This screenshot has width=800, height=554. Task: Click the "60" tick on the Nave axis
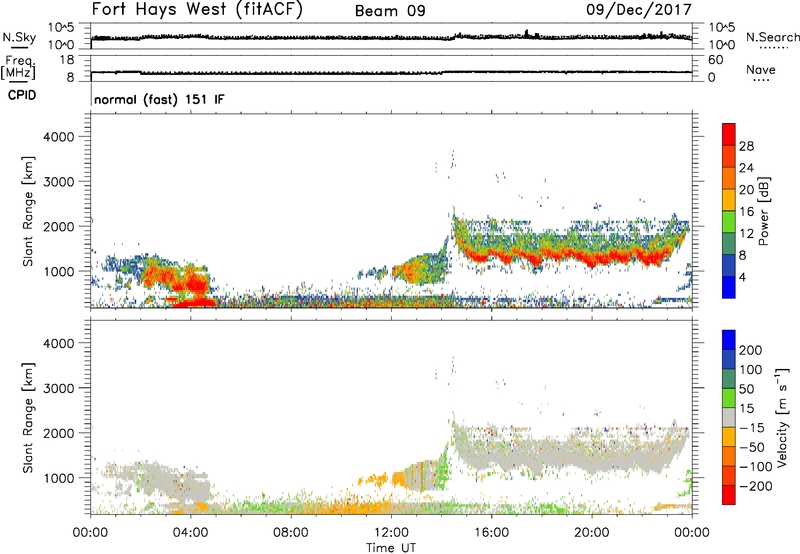[715, 60]
